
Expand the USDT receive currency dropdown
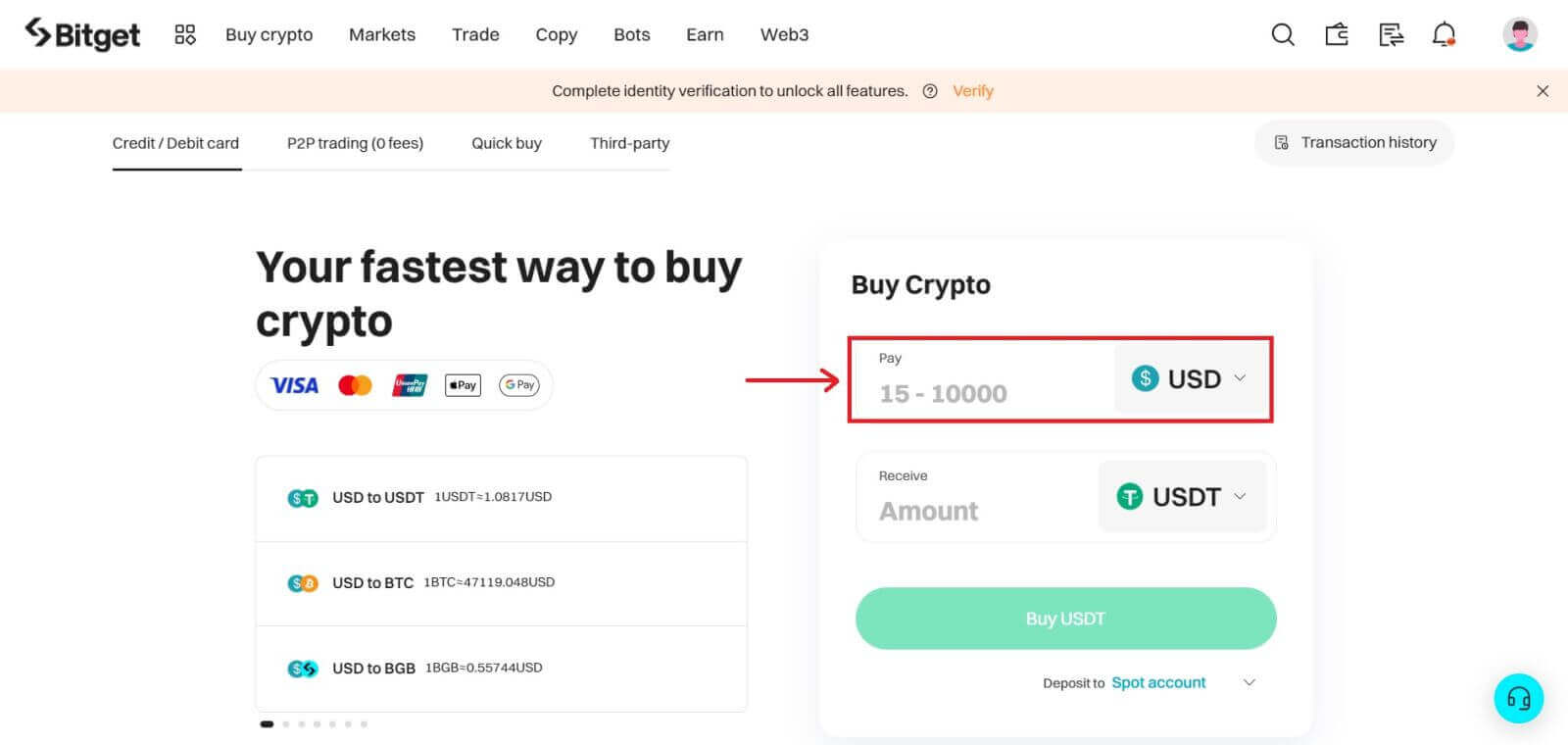click(x=1181, y=497)
